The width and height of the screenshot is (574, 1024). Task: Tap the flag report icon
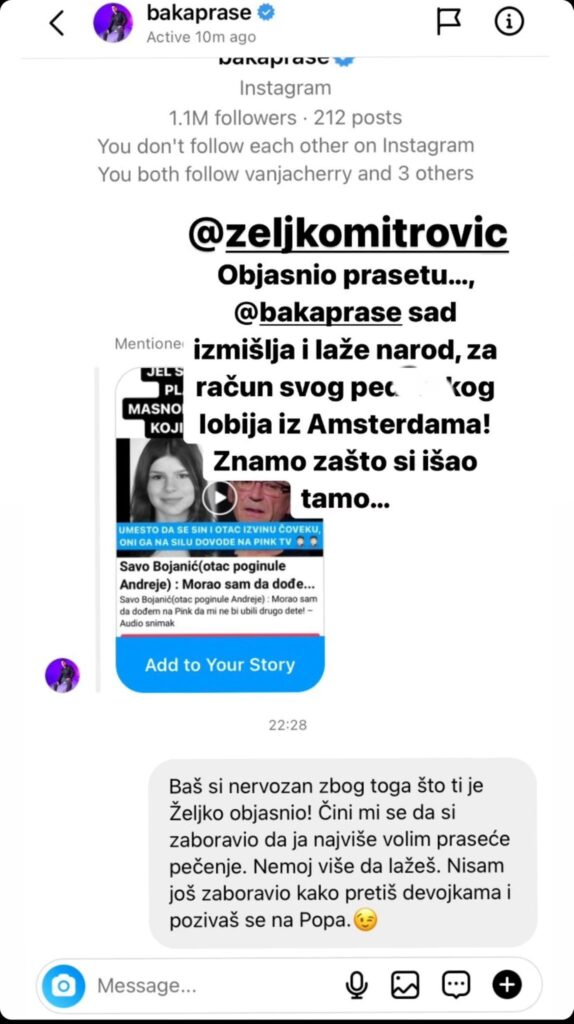[448, 22]
